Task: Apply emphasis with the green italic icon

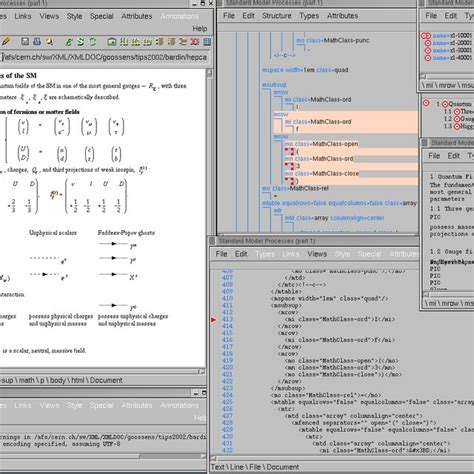Action: pos(68,42)
